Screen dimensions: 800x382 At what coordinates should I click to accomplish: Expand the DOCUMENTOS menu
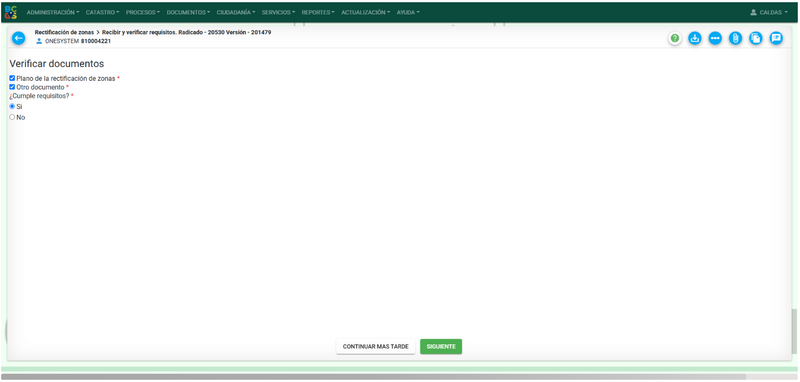[188, 12]
